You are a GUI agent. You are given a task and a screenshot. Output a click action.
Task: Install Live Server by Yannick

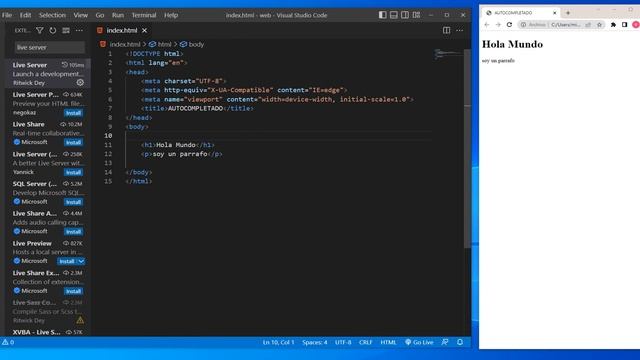tap(73, 172)
